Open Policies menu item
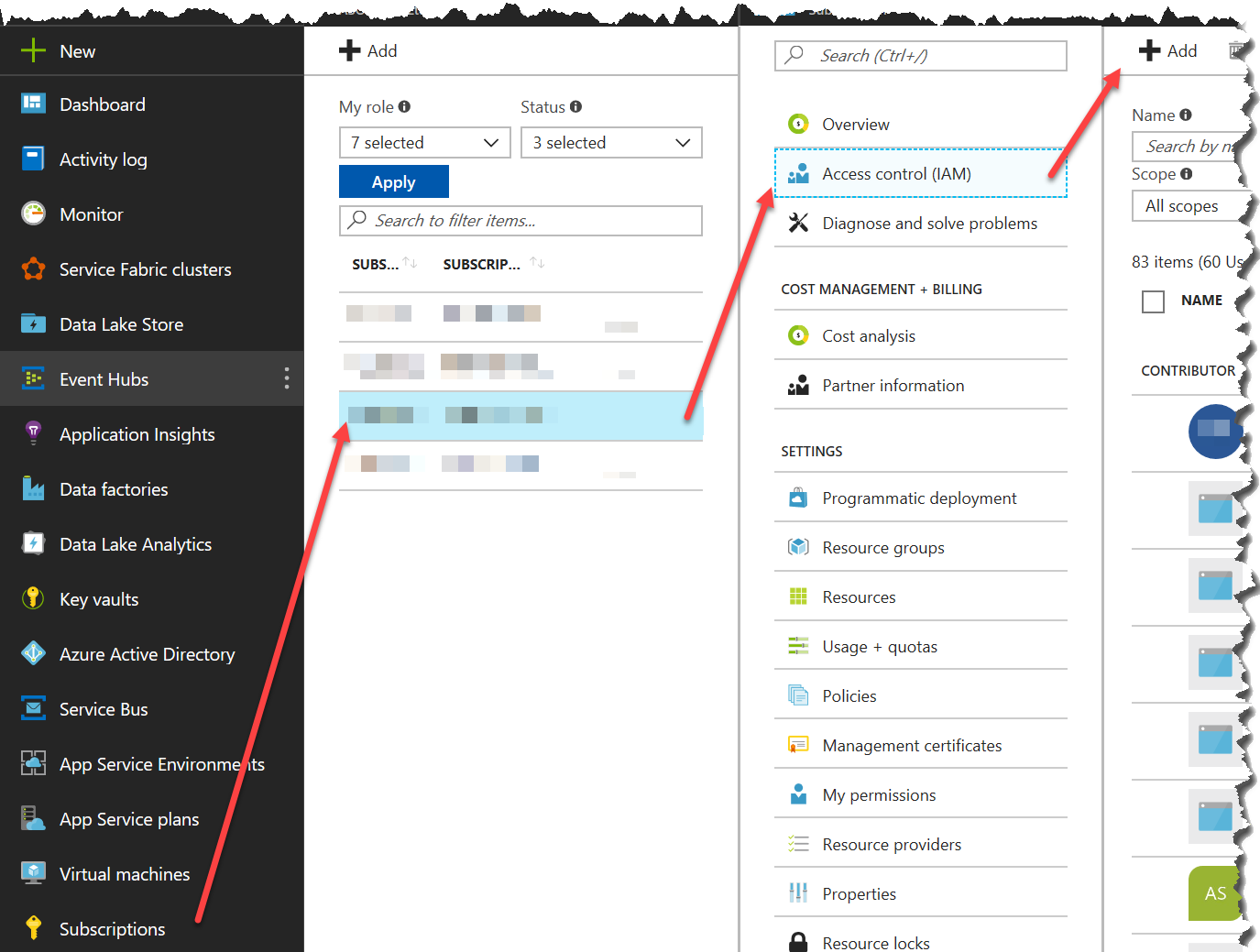 click(x=920, y=695)
